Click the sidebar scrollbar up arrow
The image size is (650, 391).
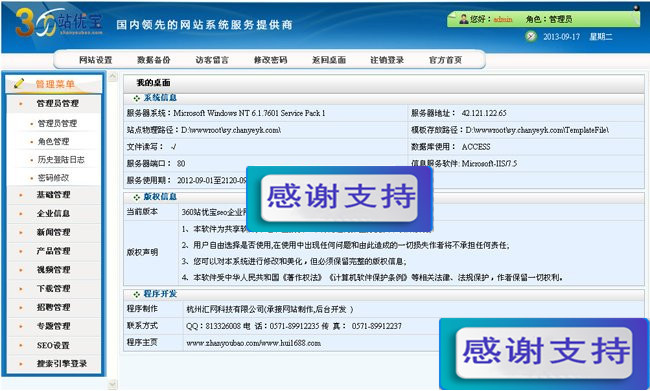pyautogui.click(x=113, y=77)
